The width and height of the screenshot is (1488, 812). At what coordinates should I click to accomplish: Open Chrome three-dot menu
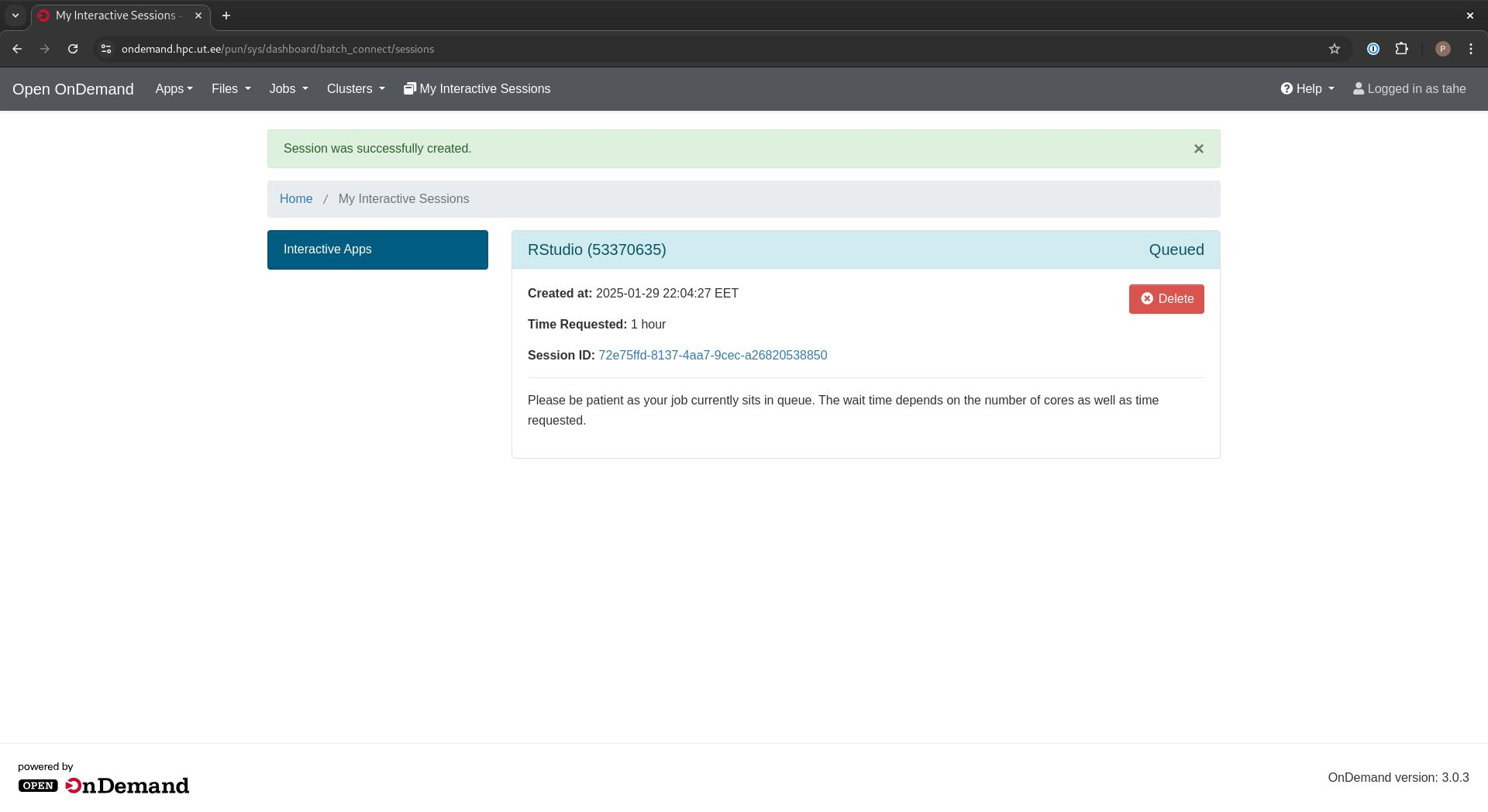(1471, 49)
